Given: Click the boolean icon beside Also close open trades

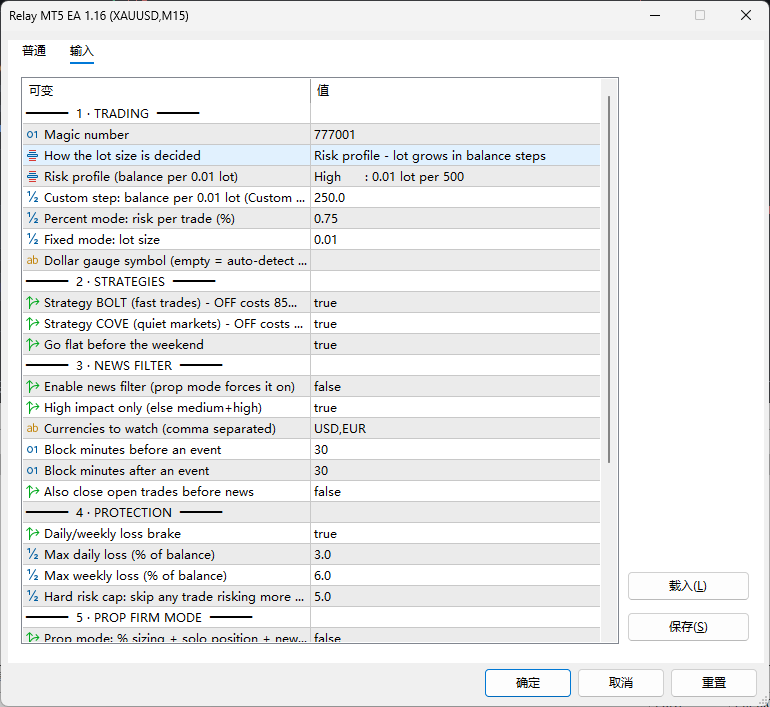Looking at the screenshot, I should (32, 491).
